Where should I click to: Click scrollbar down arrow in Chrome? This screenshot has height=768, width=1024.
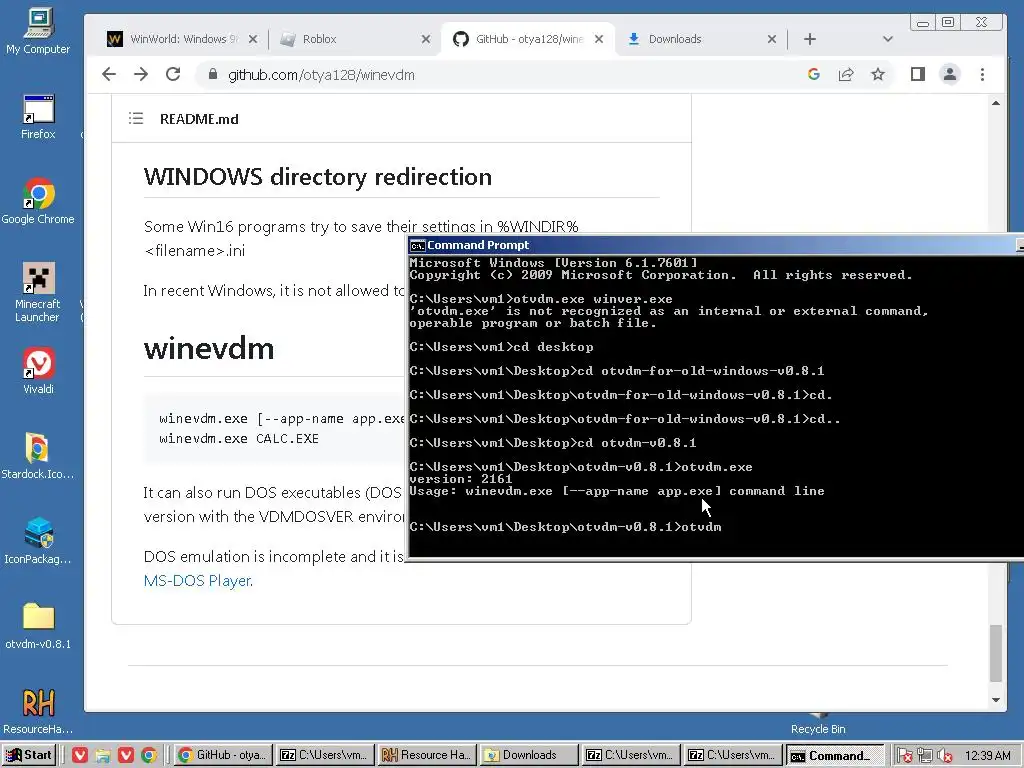995,700
